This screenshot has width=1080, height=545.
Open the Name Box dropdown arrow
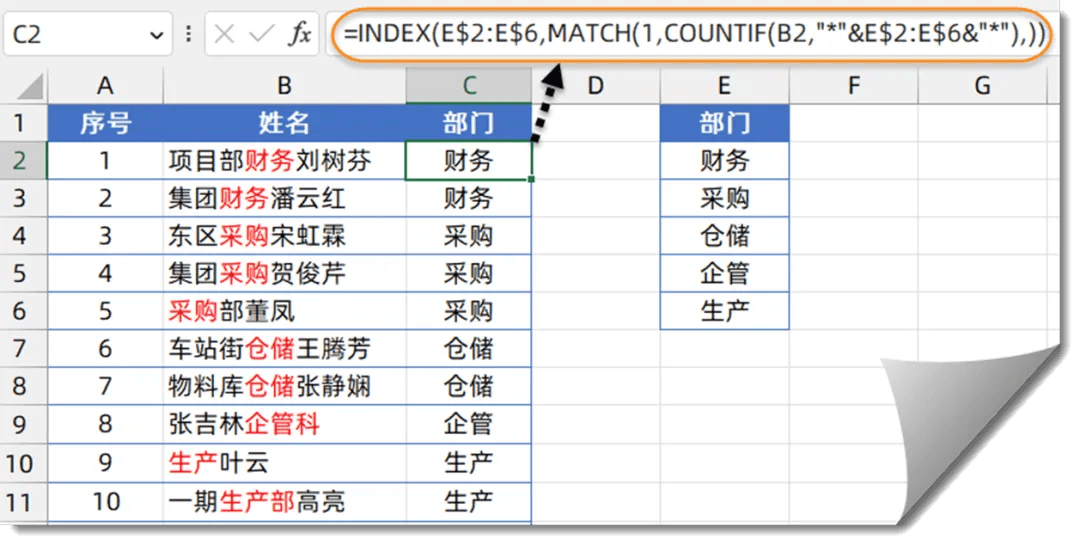pyautogui.click(x=157, y=34)
